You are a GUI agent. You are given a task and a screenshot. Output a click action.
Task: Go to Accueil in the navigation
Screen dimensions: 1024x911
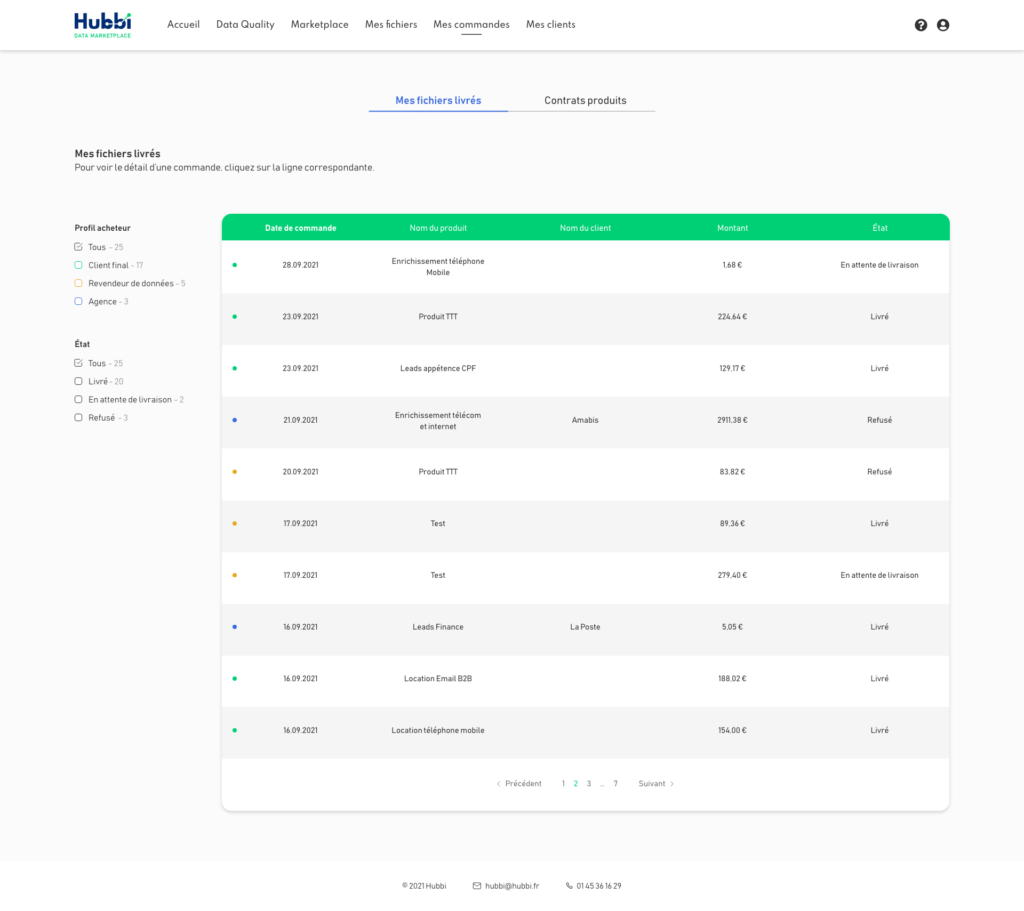tap(184, 25)
